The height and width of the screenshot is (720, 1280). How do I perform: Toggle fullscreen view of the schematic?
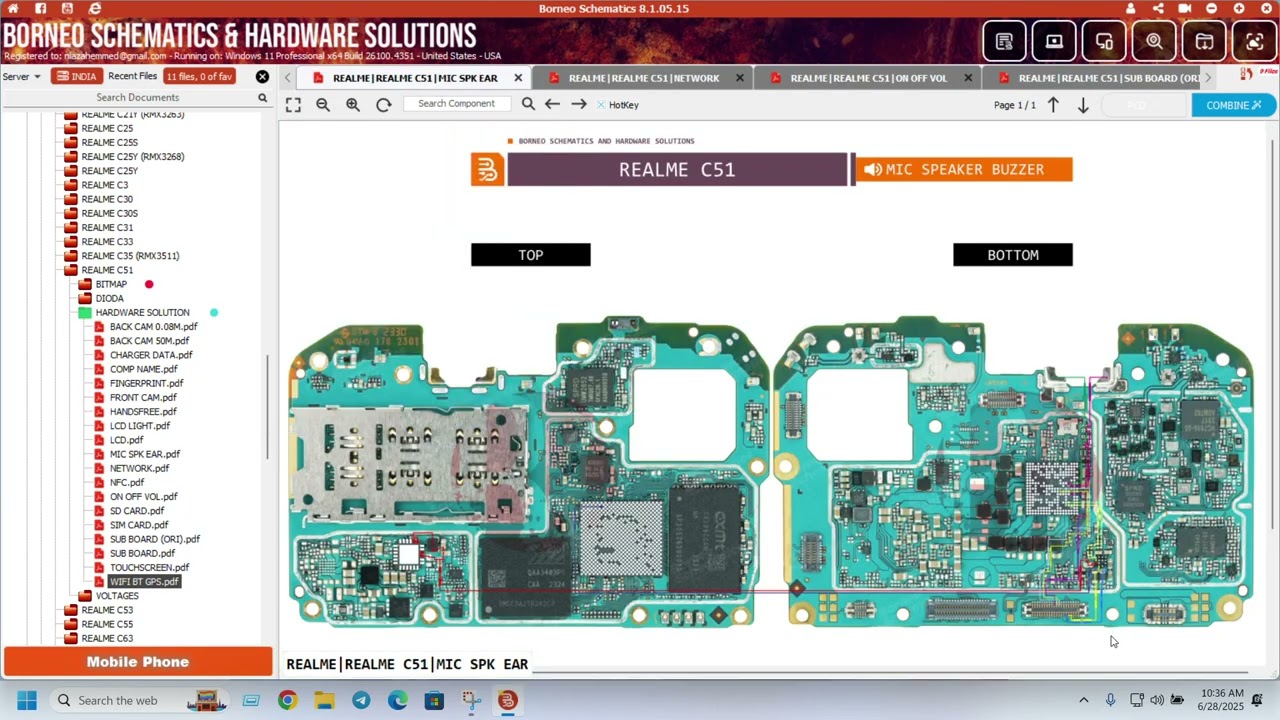[293, 104]
